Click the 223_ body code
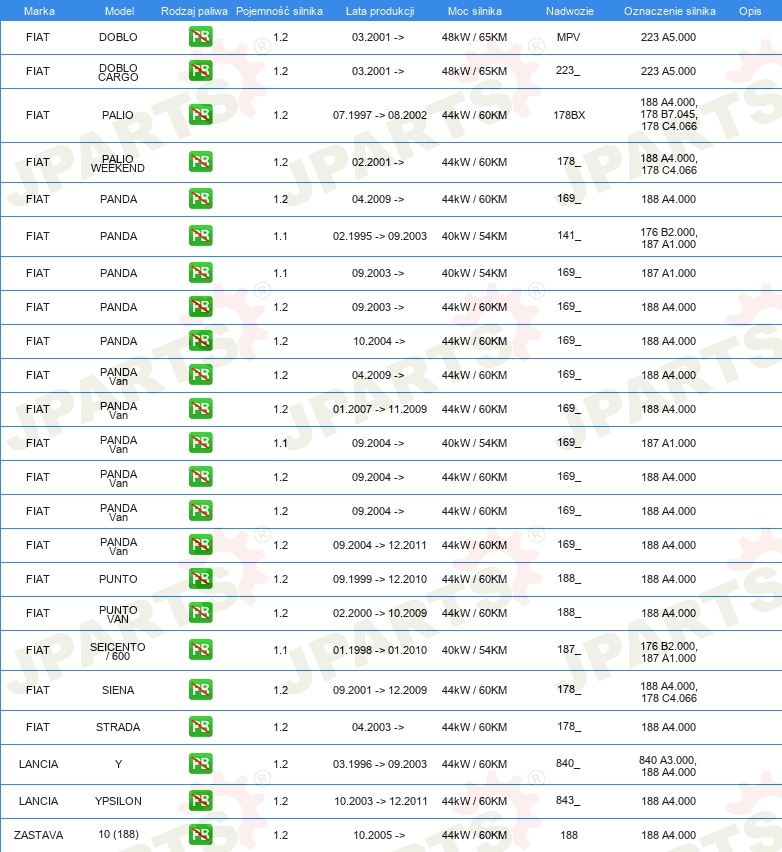782x852 pixels. 568,70
